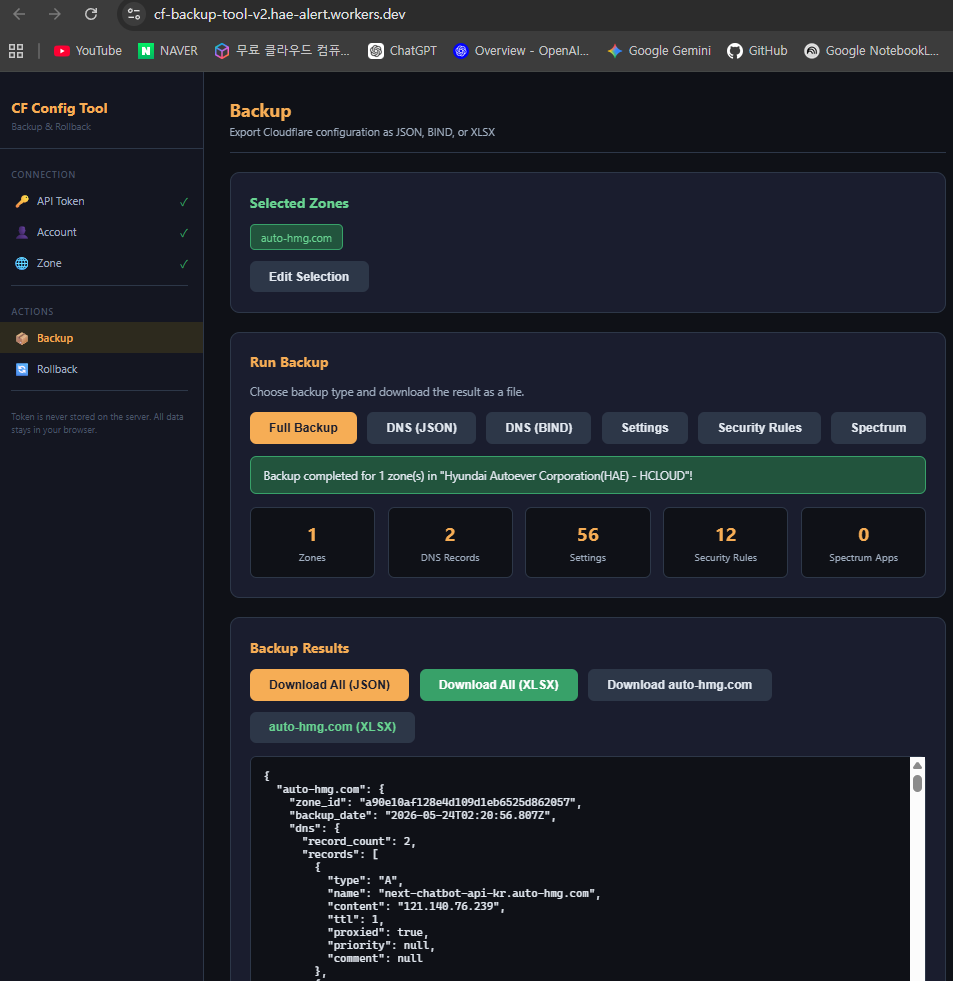This screenshot has width=953, height=981.
Task: Click the Backup Results heading
Action: (x=299, y=648)
